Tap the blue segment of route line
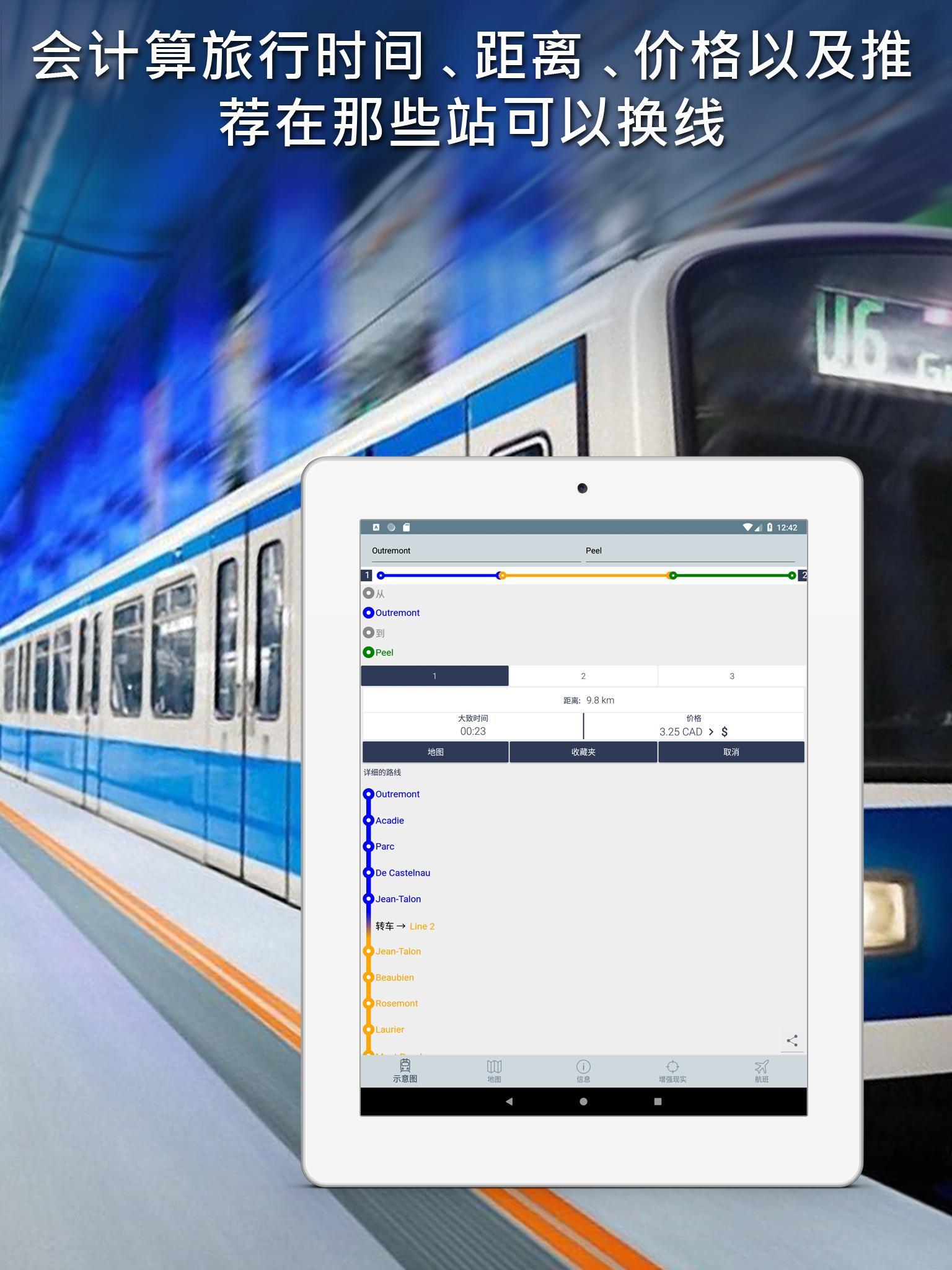 tap(440, 575)
